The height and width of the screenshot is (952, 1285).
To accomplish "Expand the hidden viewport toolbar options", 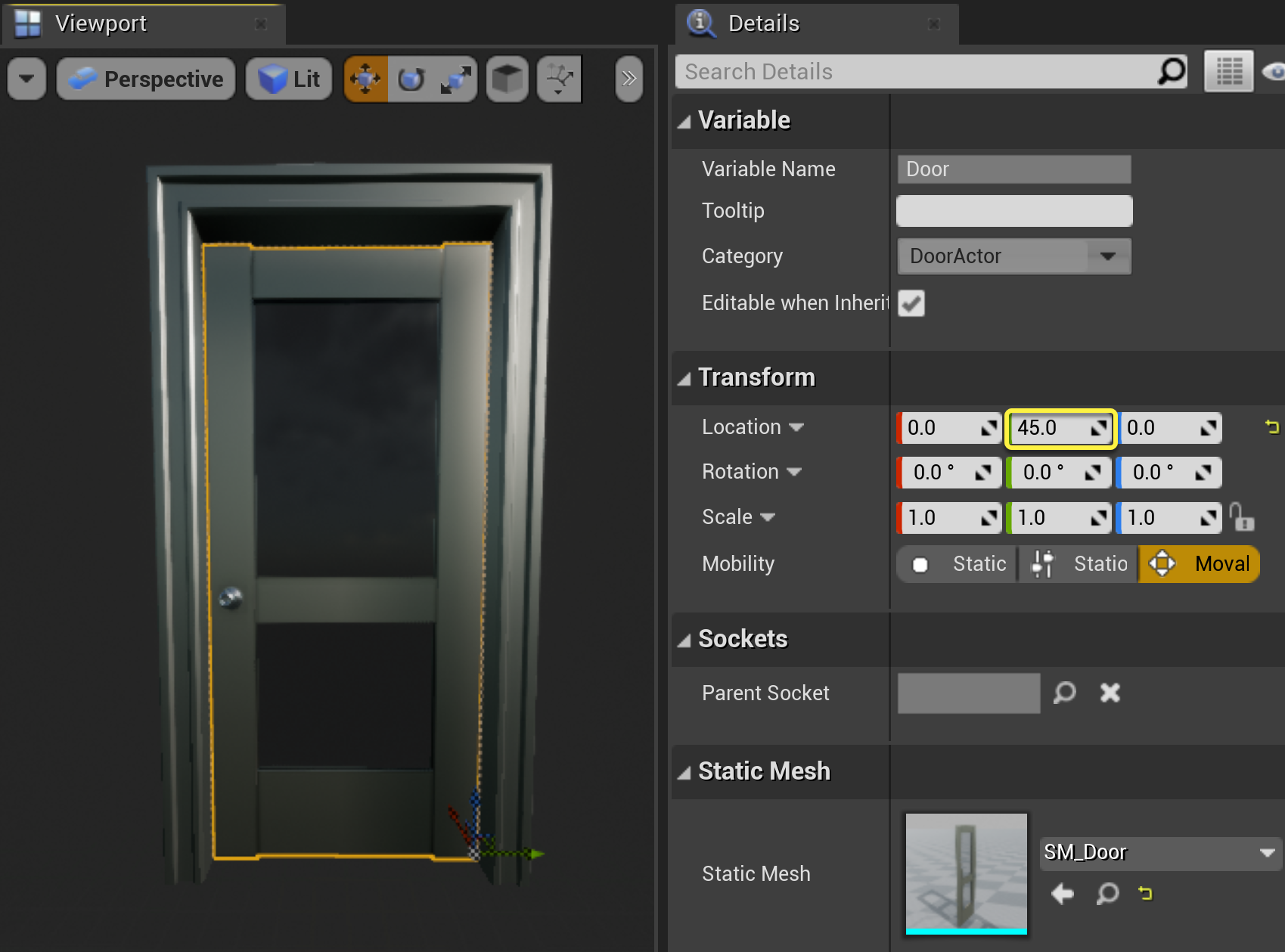I will point(629,79).
